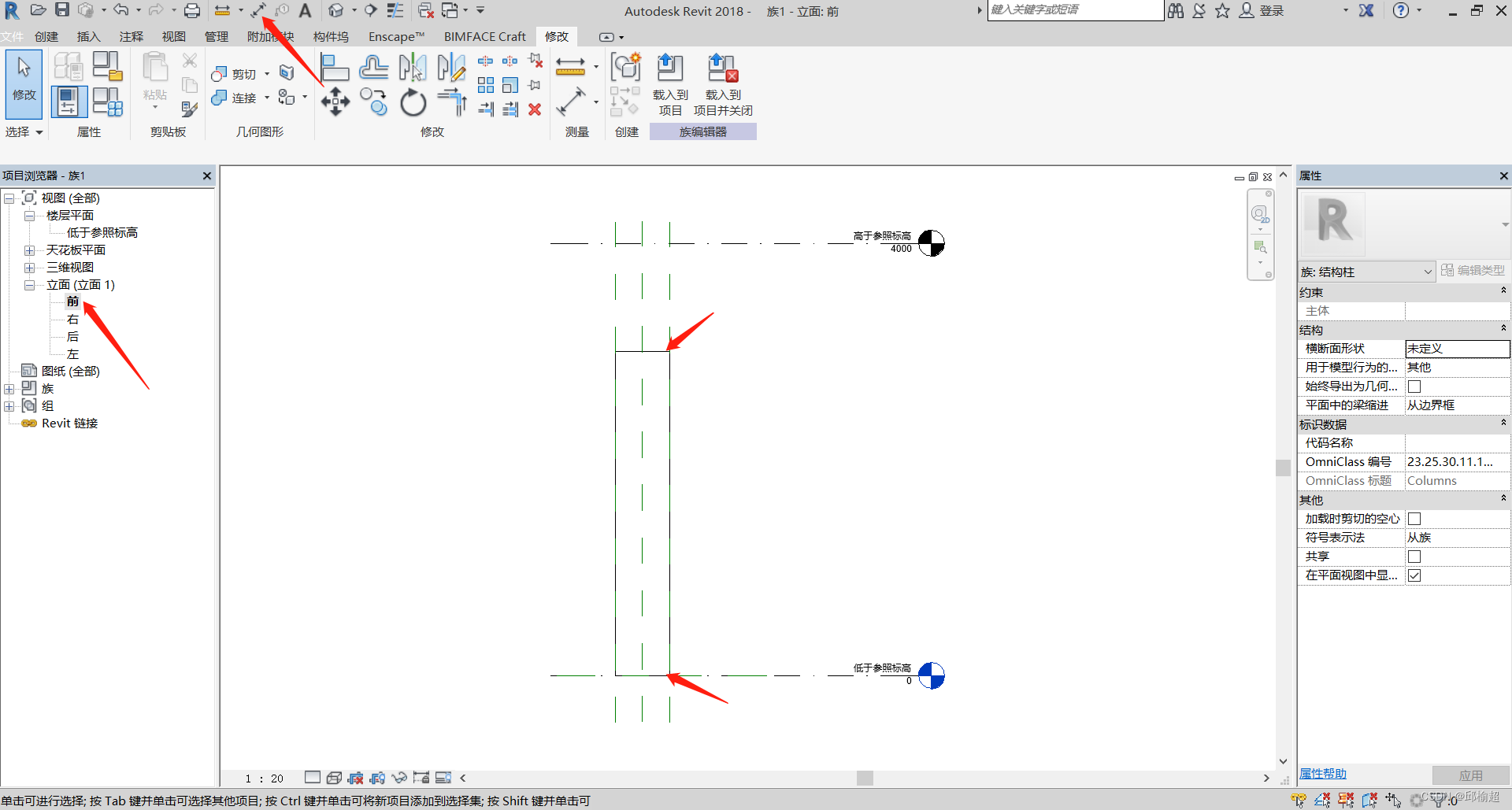Select the Align tool in the Modify panel
This screenshot has height=810, width=1512.
[335, 67]
